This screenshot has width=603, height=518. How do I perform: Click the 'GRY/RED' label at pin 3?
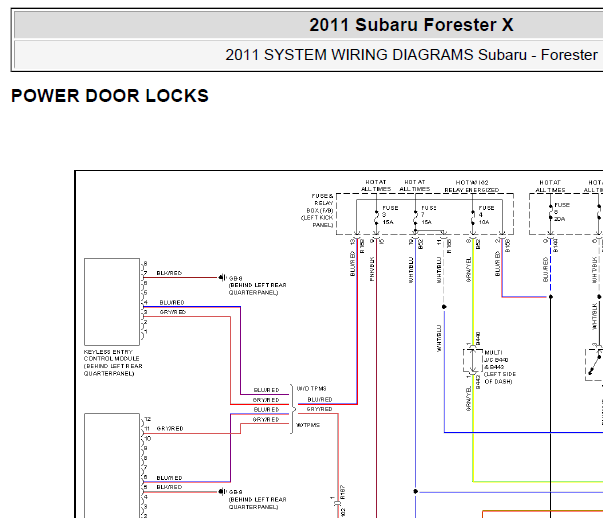pyautogui.click(x=173, y=312)
